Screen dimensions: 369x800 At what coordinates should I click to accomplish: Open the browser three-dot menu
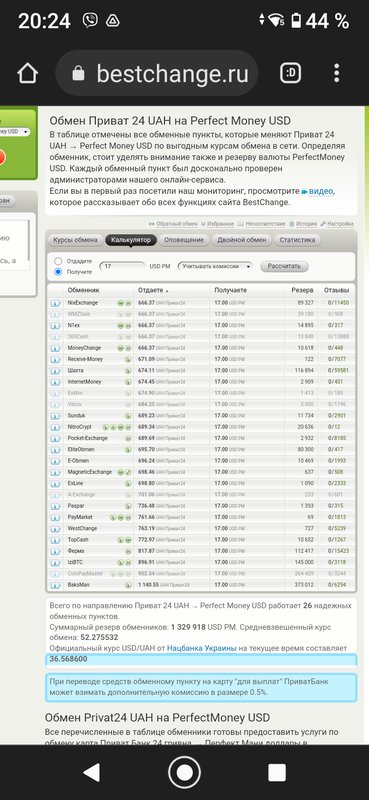tap(336, 73)
